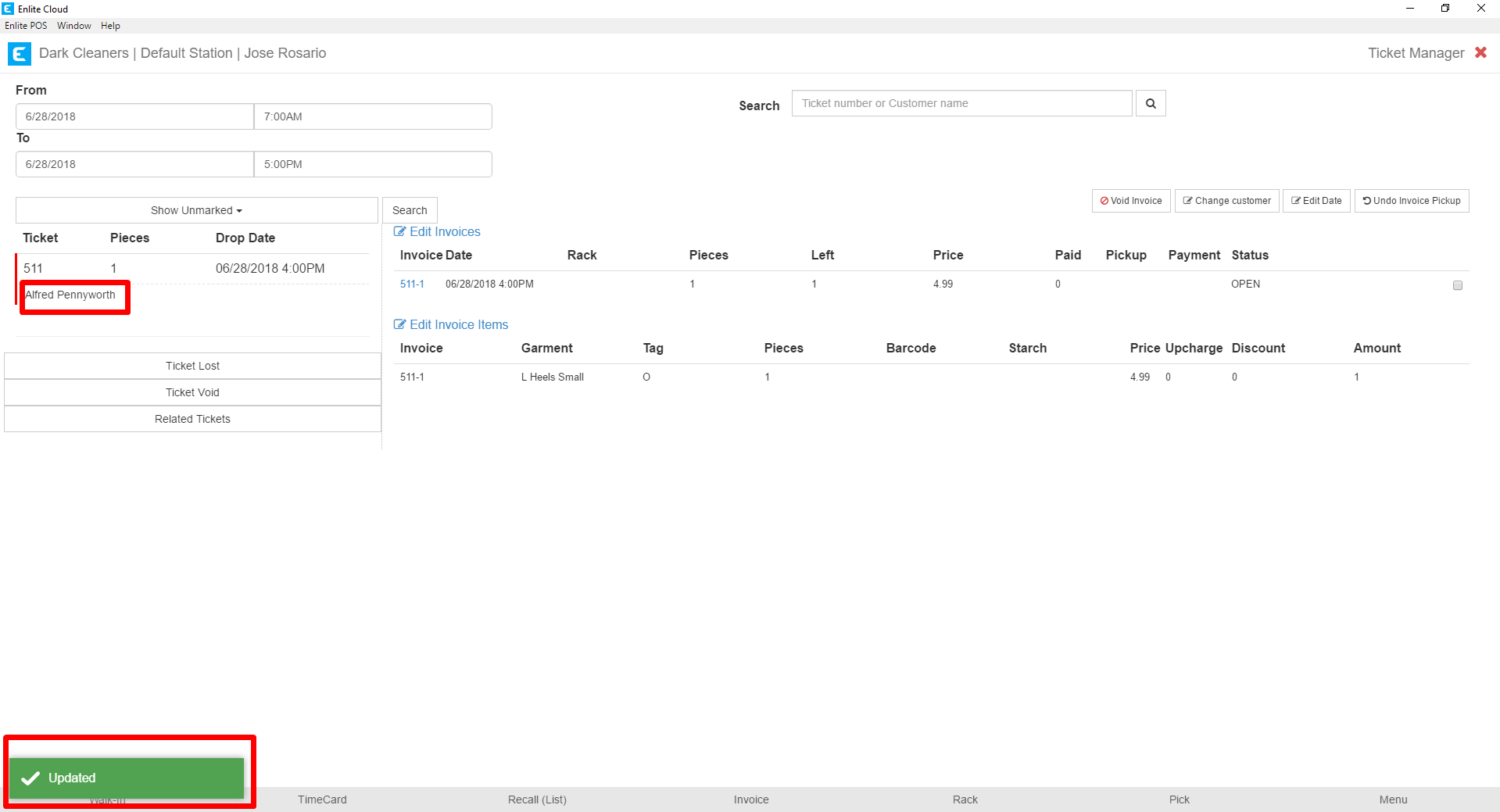Image resolution: width=1500 pixels, height=812 pixels.
Task: Open the Edit Invoices link
Action: coord(437,231)
